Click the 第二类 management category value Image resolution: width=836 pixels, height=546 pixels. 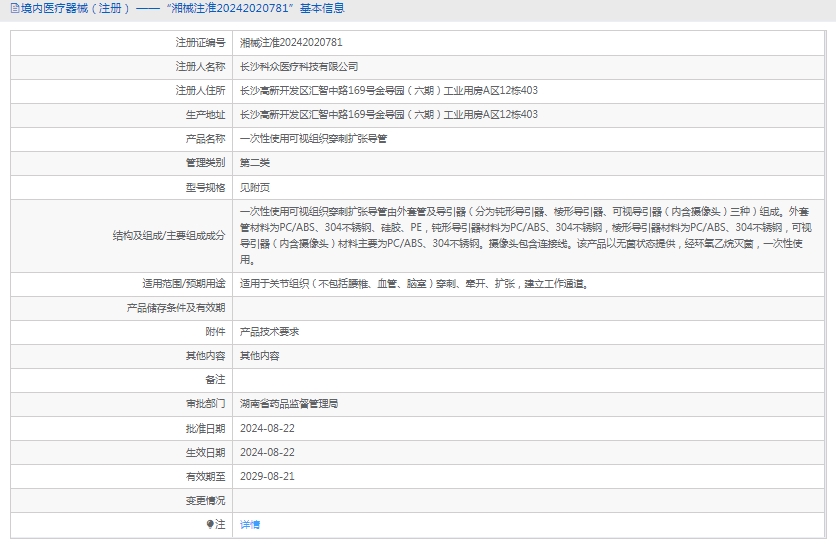255,163
